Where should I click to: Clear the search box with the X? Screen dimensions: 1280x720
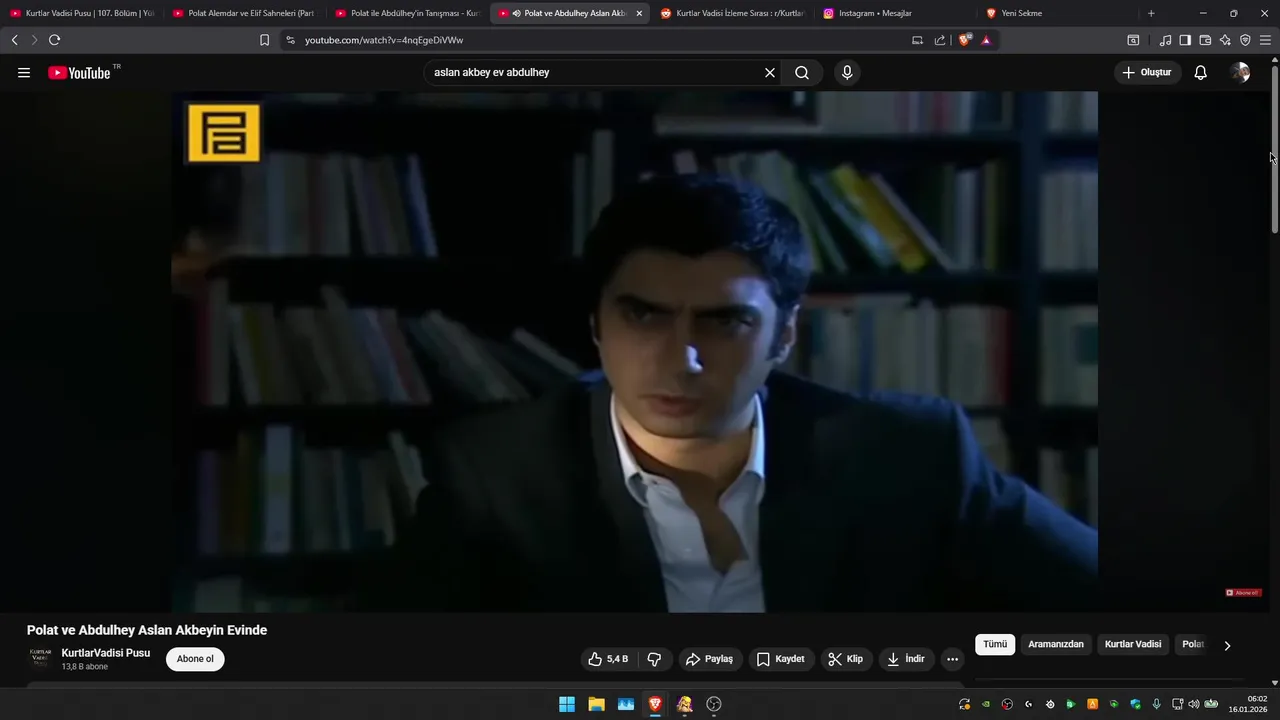click(x=770, y=73)
